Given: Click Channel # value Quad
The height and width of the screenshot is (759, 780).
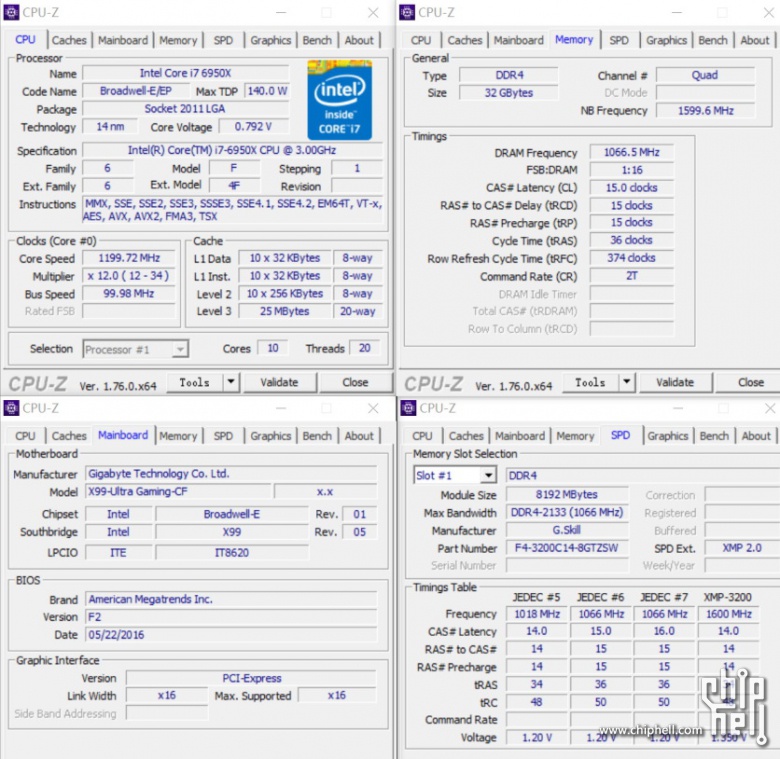Looking at the screenshot, I should pyautogui.click(x=705, y=75).
